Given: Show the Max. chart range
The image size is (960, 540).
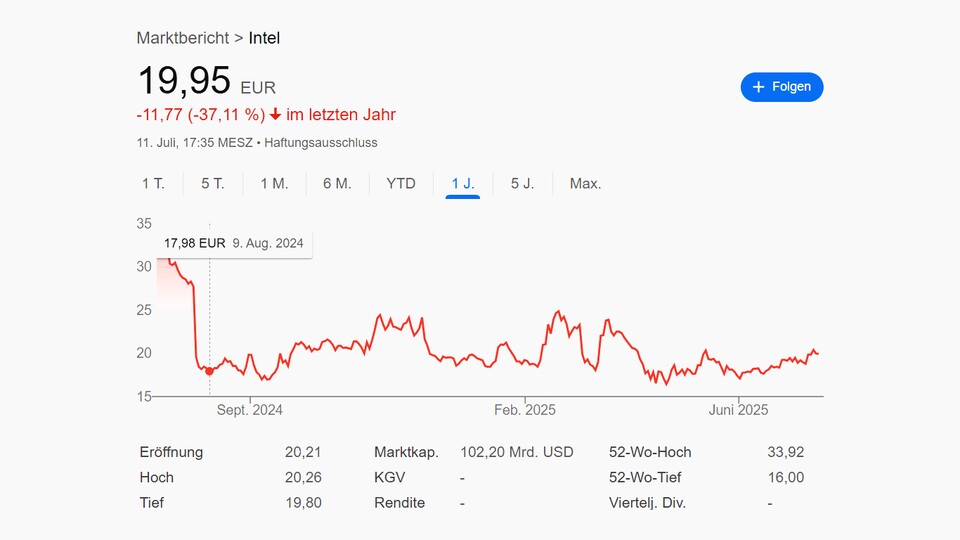Looking at the screenshot, I should click(x=585, y=184).
